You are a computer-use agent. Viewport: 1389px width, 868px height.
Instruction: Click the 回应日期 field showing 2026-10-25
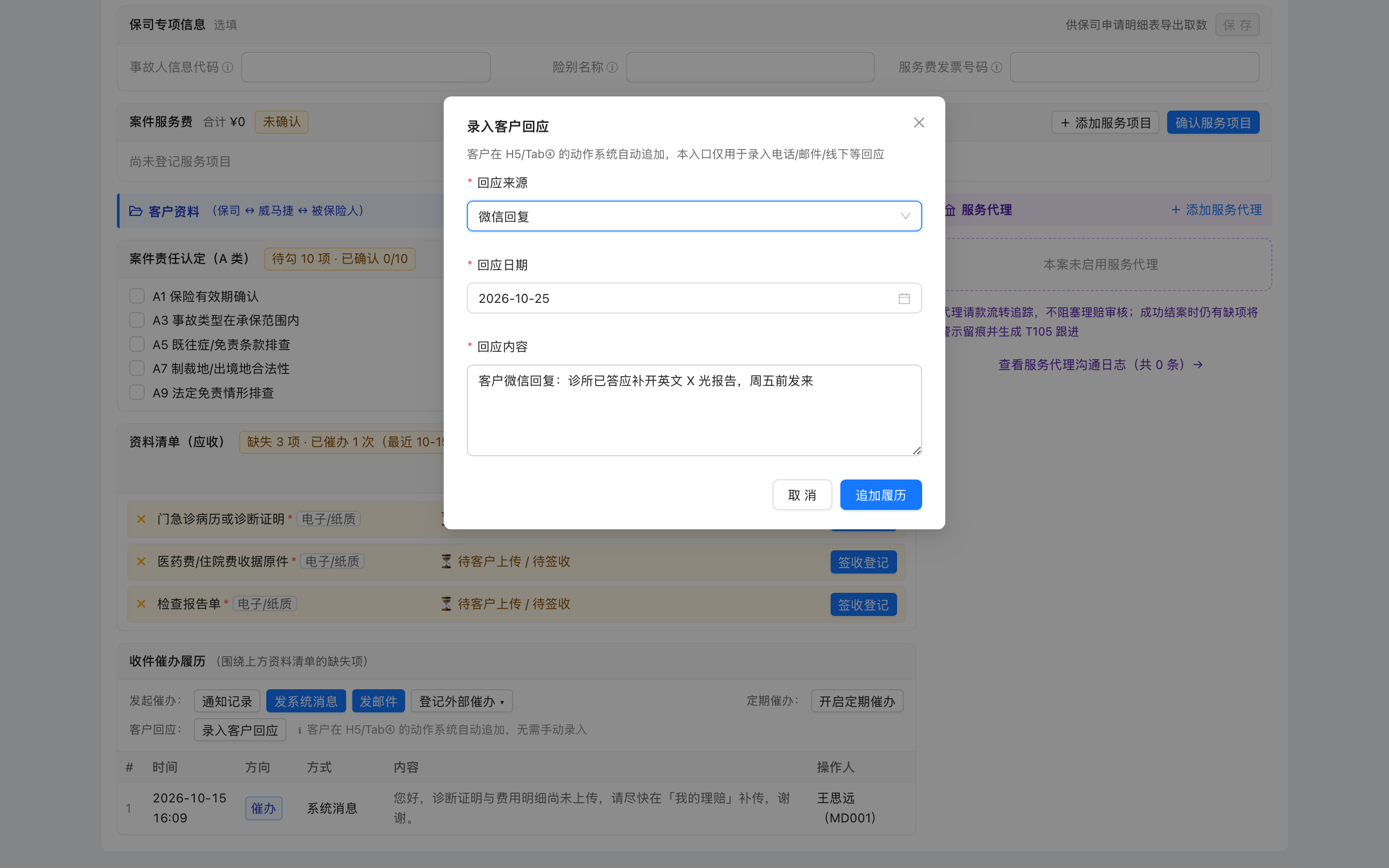click(x=694, y=298)
